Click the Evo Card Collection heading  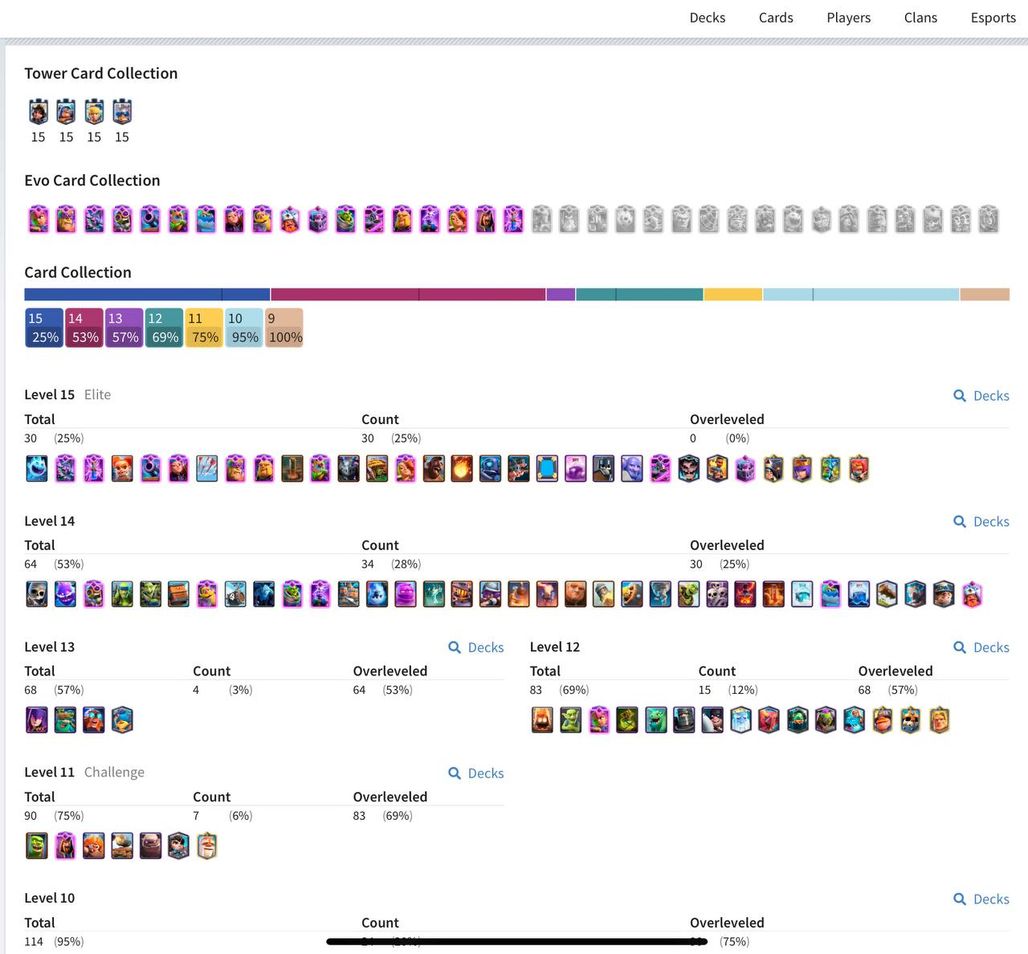[x=92, y=180]
